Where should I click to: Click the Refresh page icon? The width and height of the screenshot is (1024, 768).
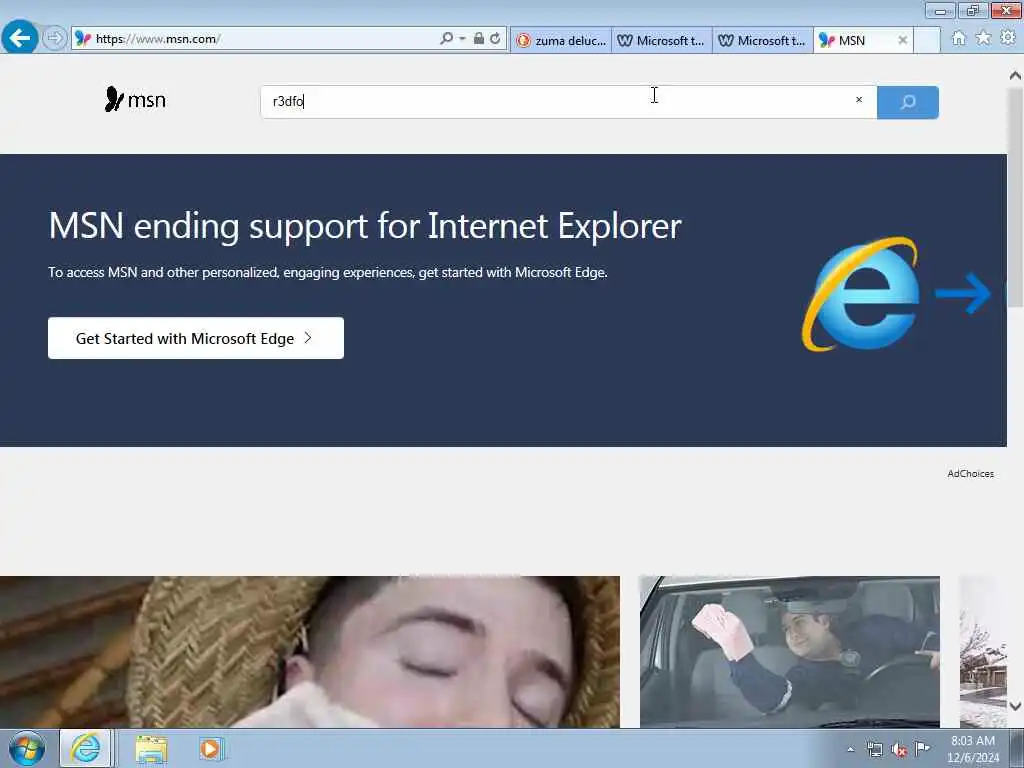[496, 39]
